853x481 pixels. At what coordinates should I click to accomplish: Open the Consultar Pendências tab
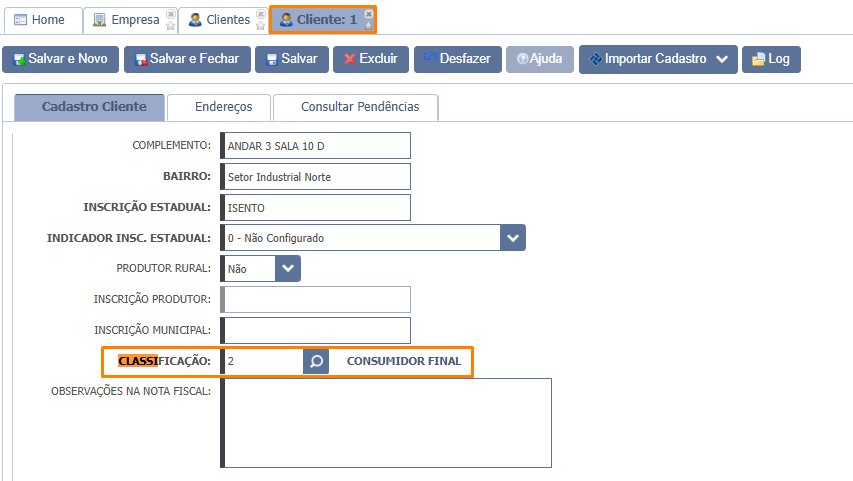360,107
